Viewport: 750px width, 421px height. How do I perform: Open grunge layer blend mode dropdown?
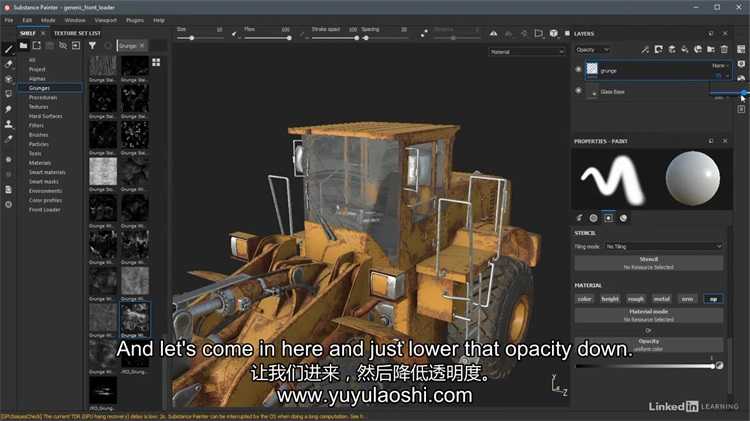coord(721,66)
